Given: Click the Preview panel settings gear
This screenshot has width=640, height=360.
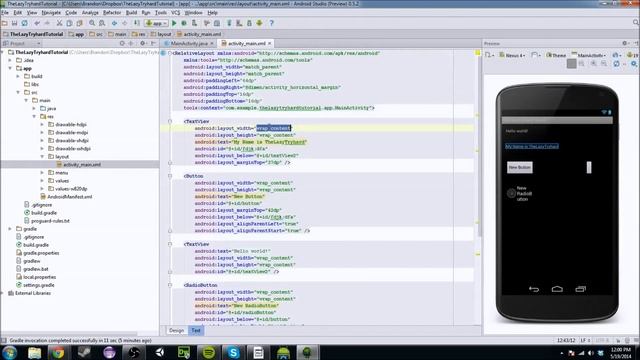Looking at the screenshot, I should click(x=624, y=43).
